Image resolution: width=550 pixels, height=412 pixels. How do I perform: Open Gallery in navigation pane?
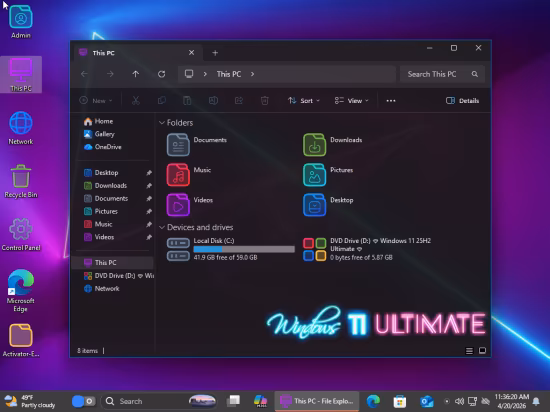pyautogui.click(x=99, y=134)
